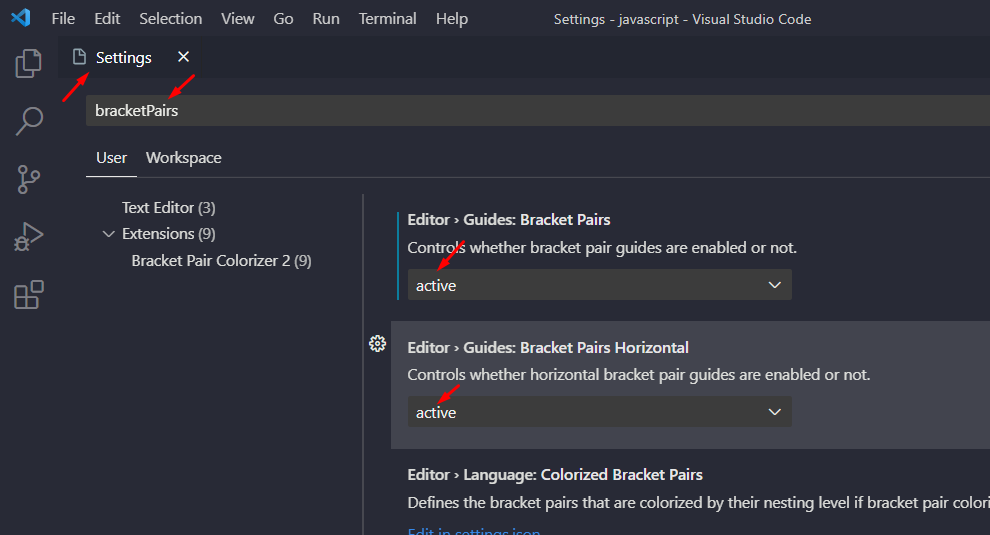Screen dimensions: 990x535
Task: Close the Settings tab
Action: point(183,57)
